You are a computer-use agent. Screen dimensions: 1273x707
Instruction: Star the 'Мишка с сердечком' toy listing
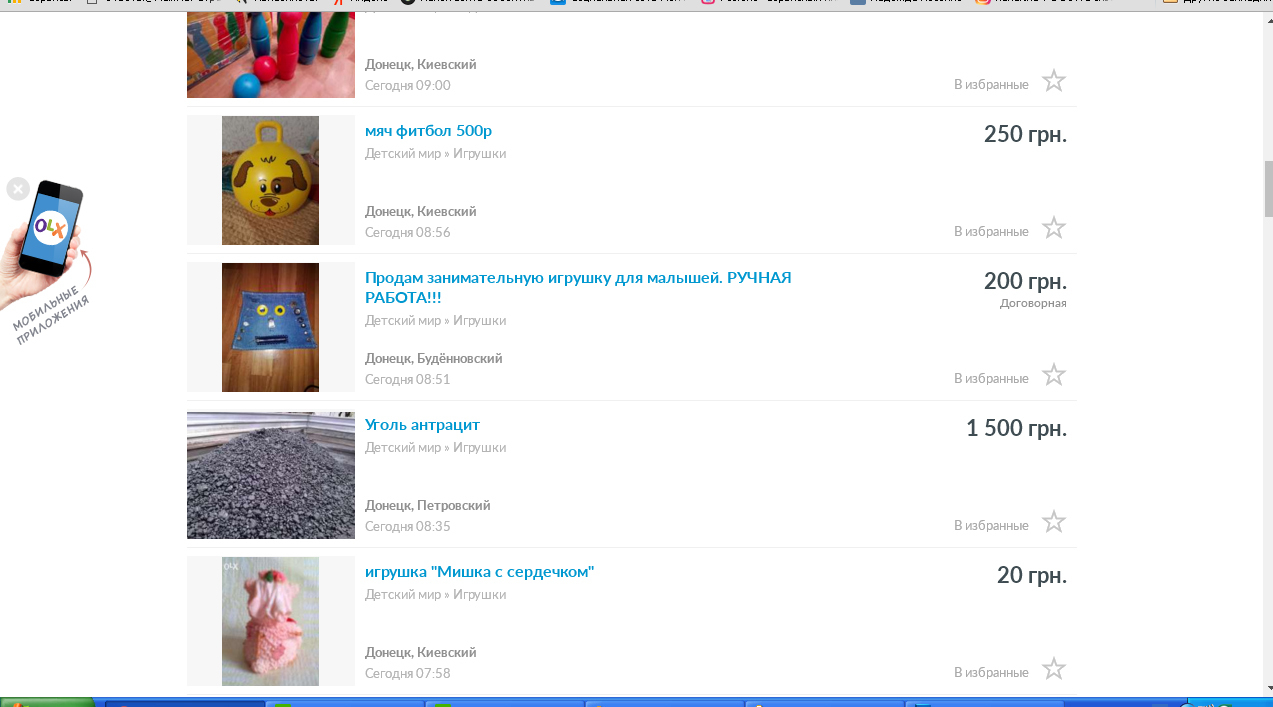[1054, 669]
